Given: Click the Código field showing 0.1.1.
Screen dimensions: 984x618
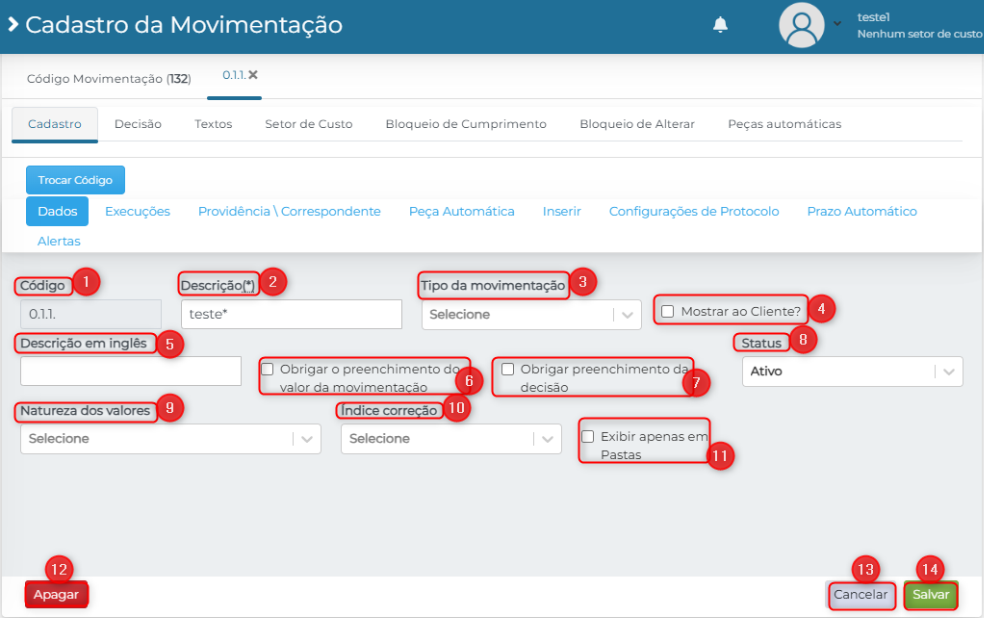Looking at the screenshot, I should (91, 314).
